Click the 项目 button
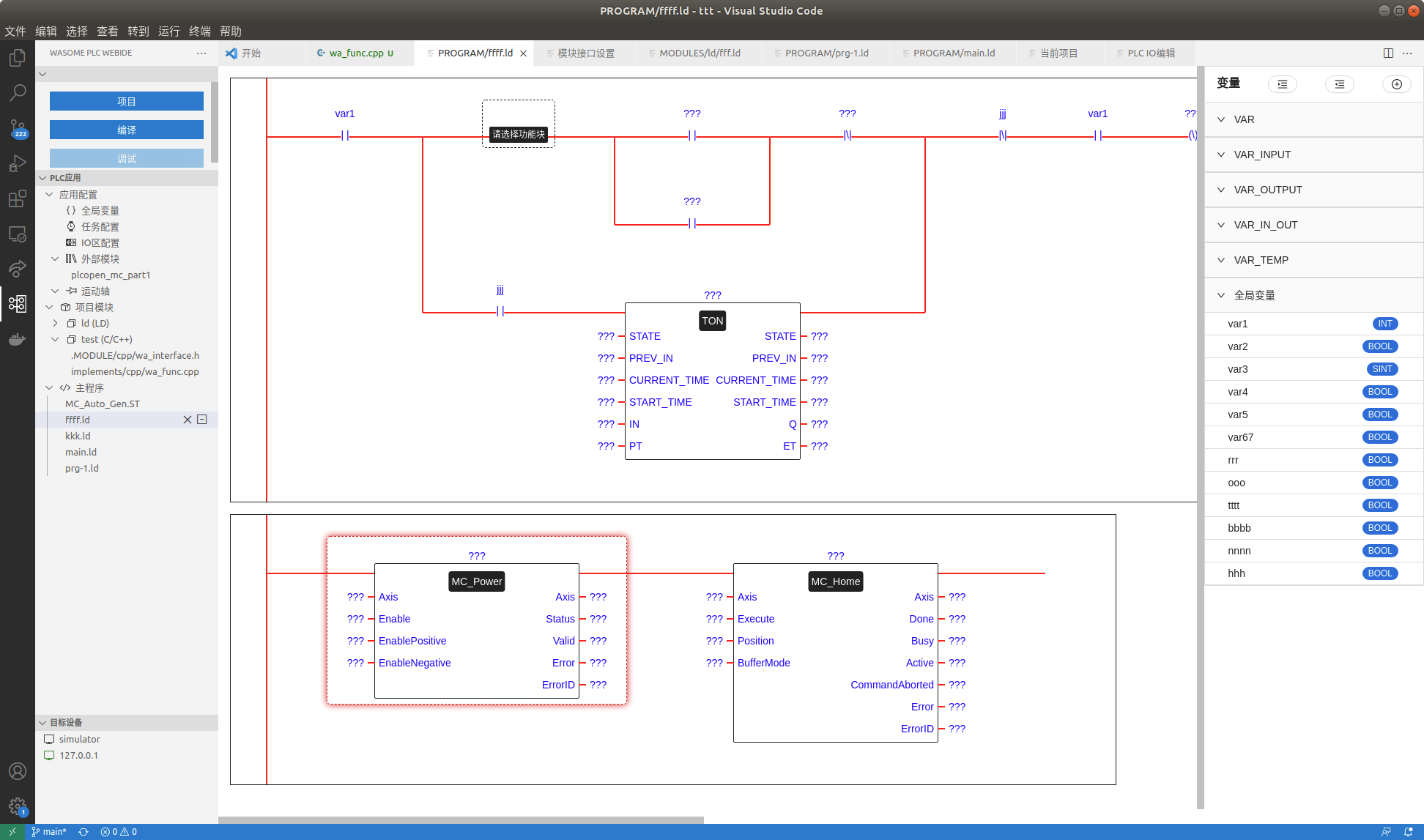This screenshot has height=840, width=1424. tap(127, 101)
